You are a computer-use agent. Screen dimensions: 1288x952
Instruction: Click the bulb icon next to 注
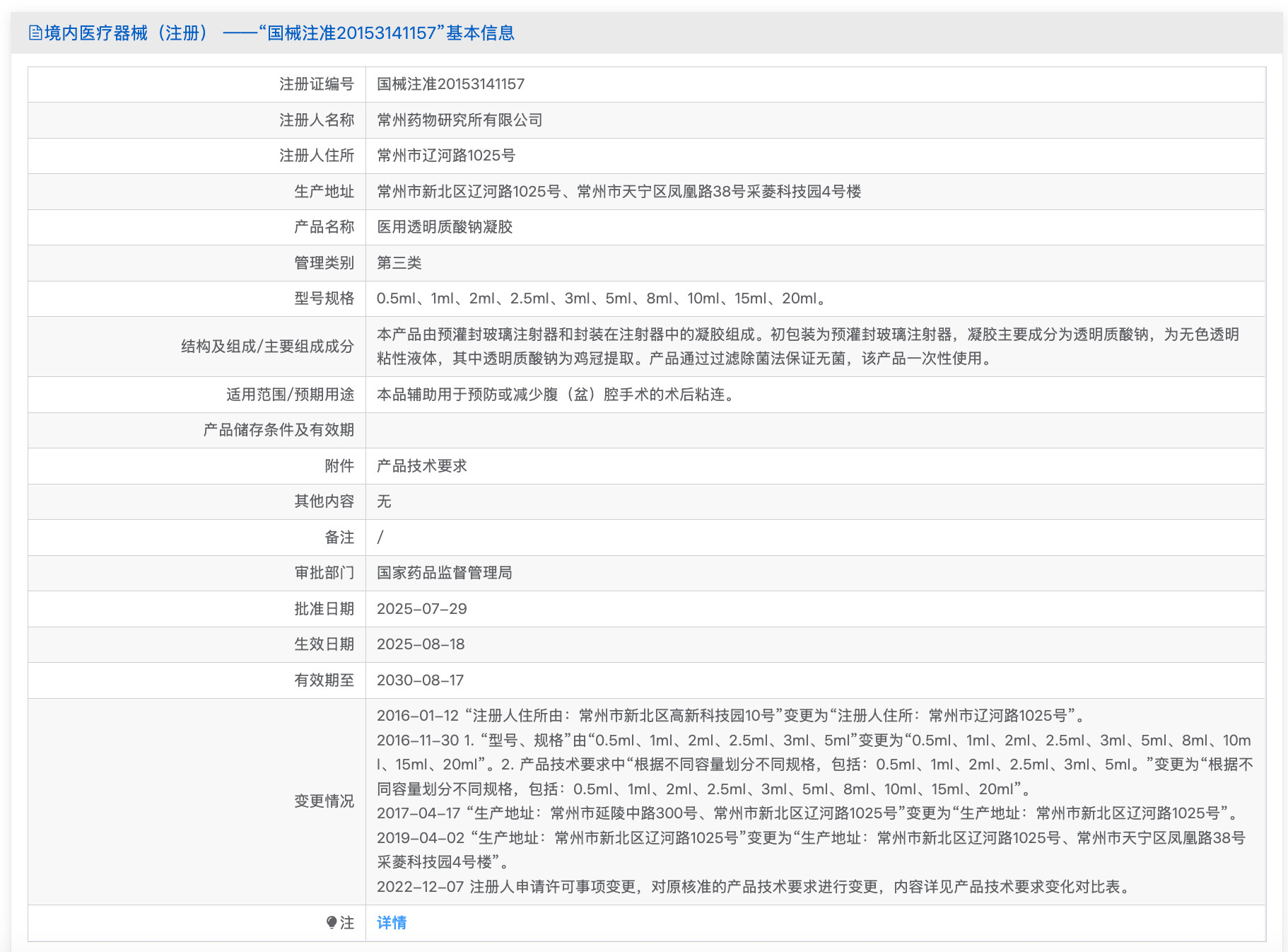point(332,923)
